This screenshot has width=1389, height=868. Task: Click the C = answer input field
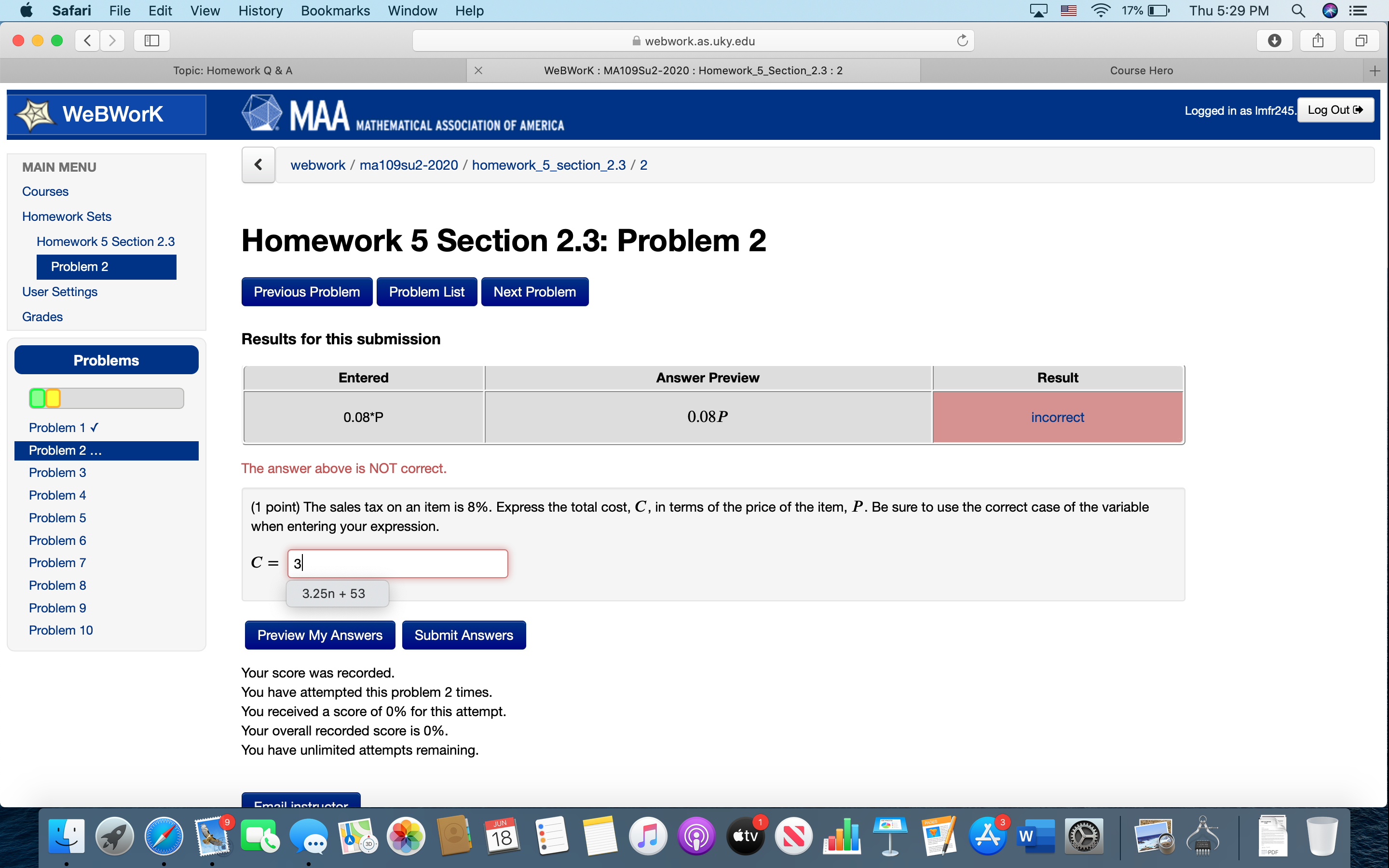click(x=397, y=563)
